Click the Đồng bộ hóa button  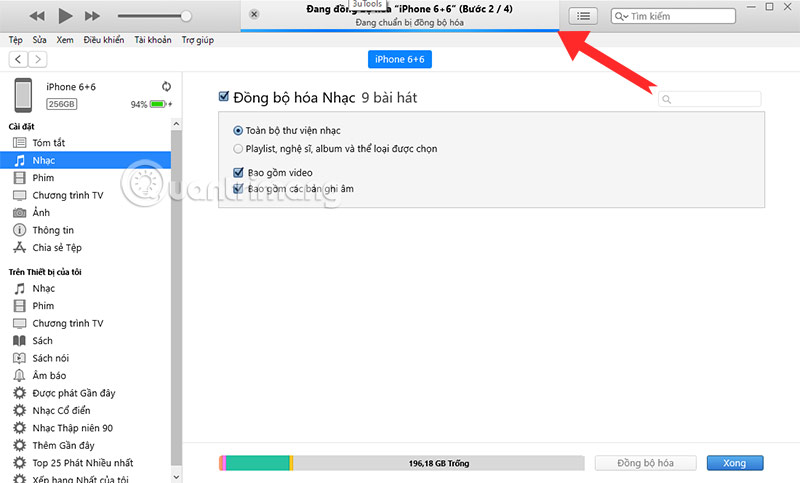pyautogui.click(x=645, y=463)
